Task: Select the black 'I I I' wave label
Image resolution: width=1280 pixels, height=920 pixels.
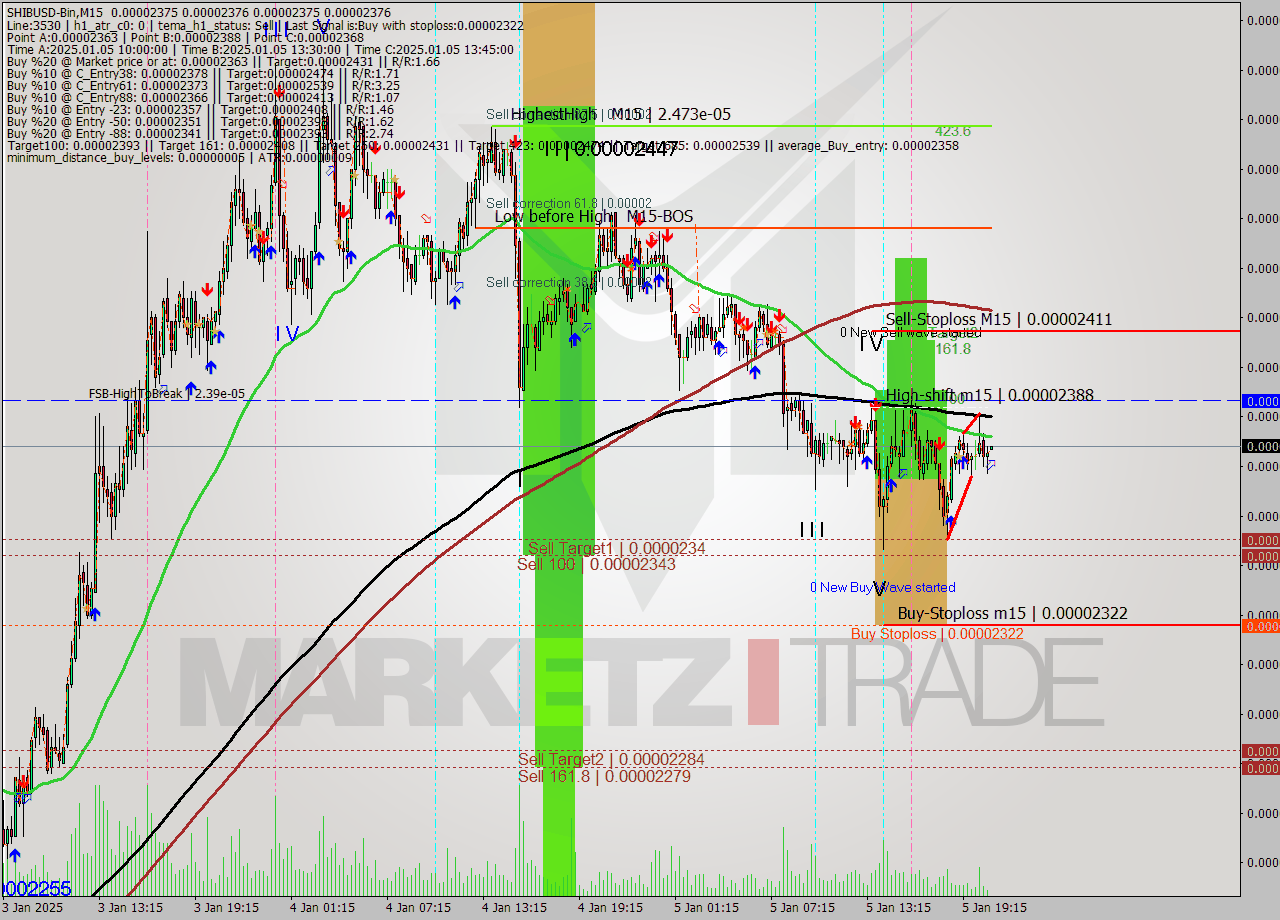Action: pos(811,530)
